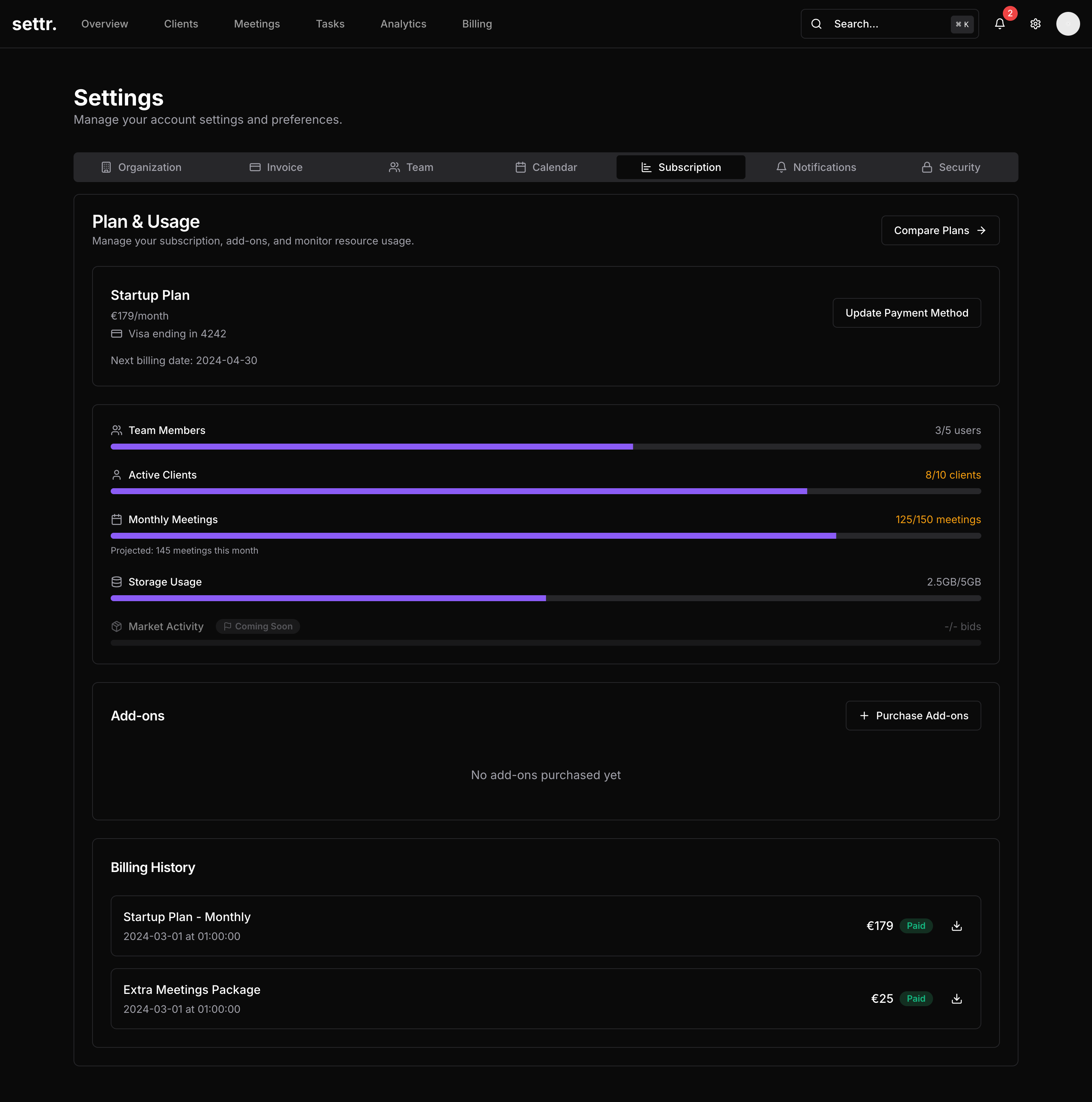Viewport: 1092px width, 1102px height.
Task: Click the Storage Usage database icon
Action: (x=116, y=582)
